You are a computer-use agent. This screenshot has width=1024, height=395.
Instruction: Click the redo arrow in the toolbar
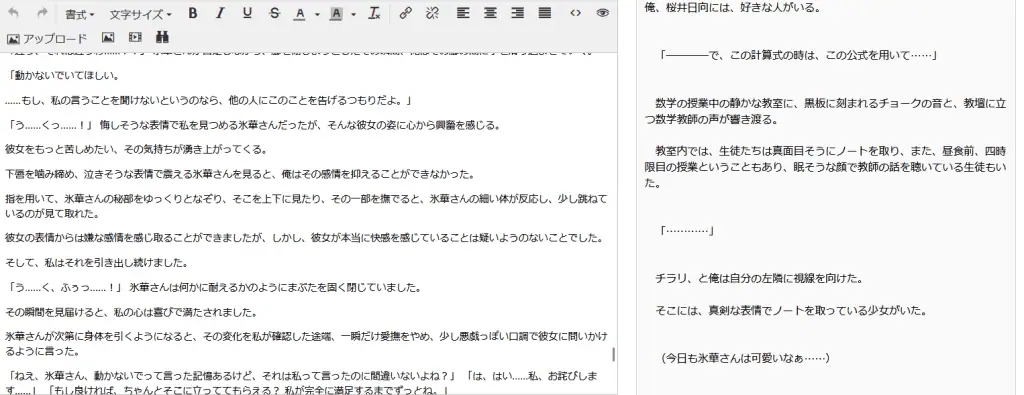(42, 13)
